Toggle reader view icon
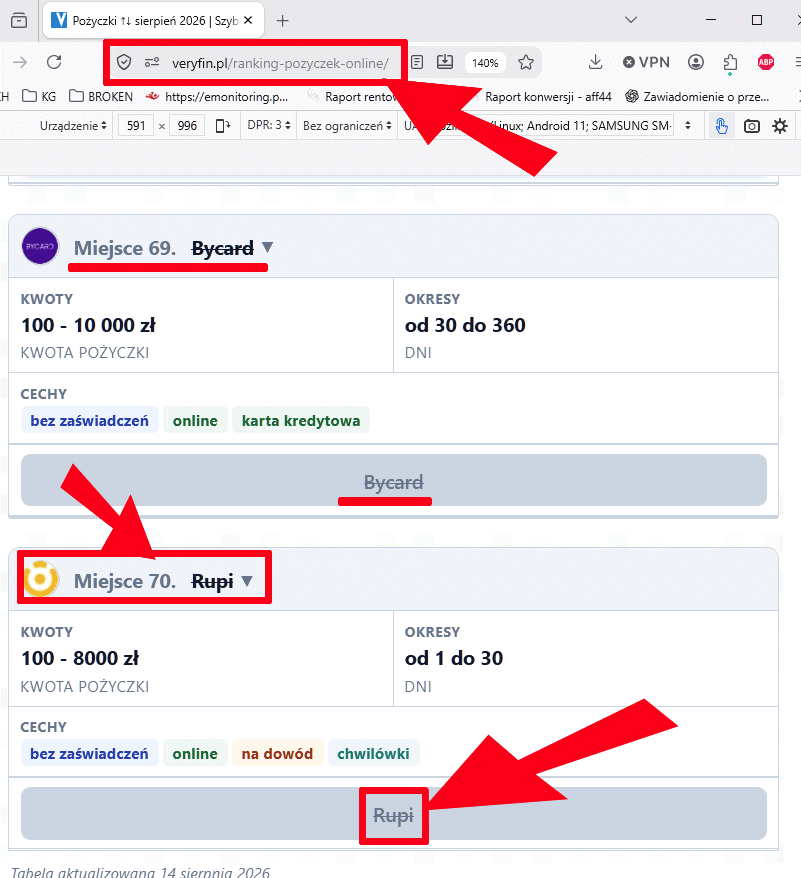 417,62
